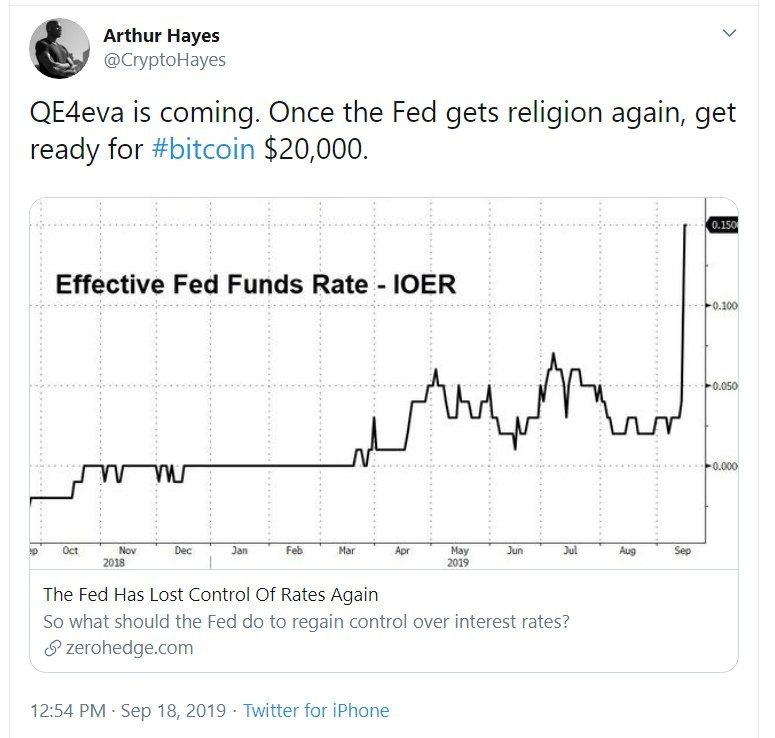Click the tweet text QE4eva is coming
775x738 pixels.
pos(145,113)
